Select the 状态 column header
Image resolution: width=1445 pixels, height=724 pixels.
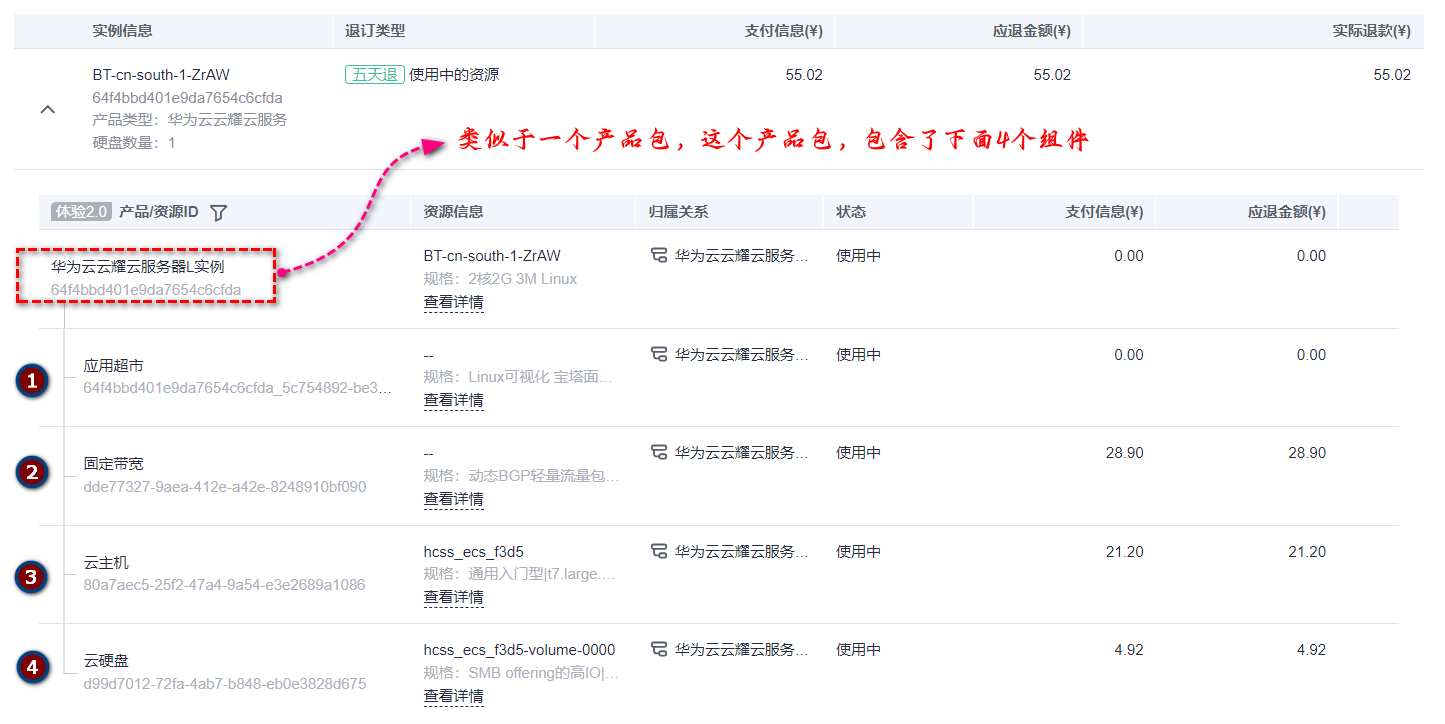(851, 212)
